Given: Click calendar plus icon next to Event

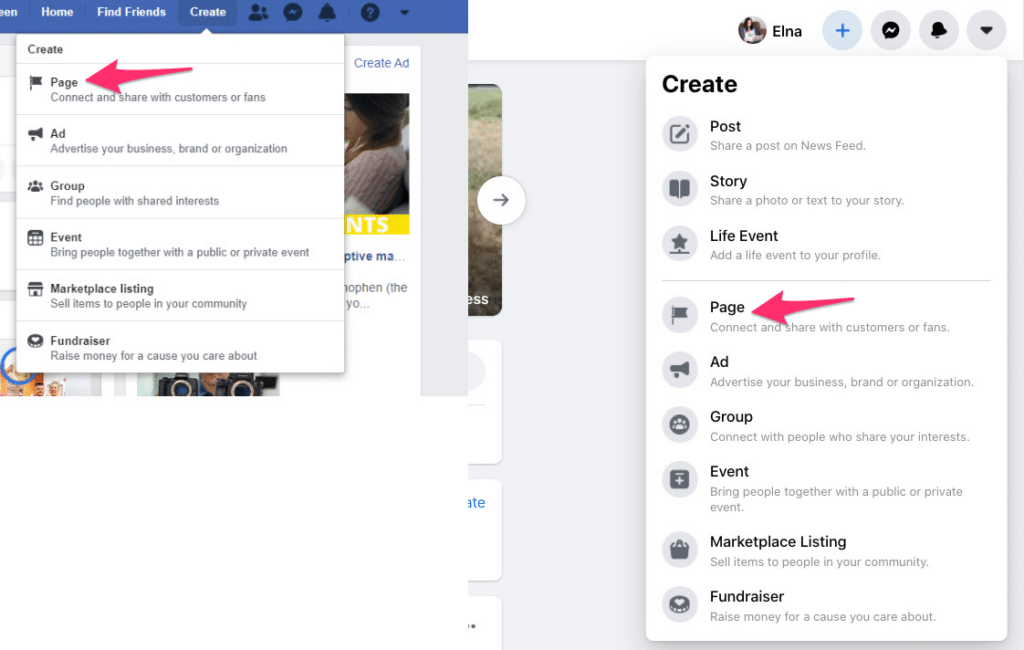Looking at the screenshot, I should (679, 479).
